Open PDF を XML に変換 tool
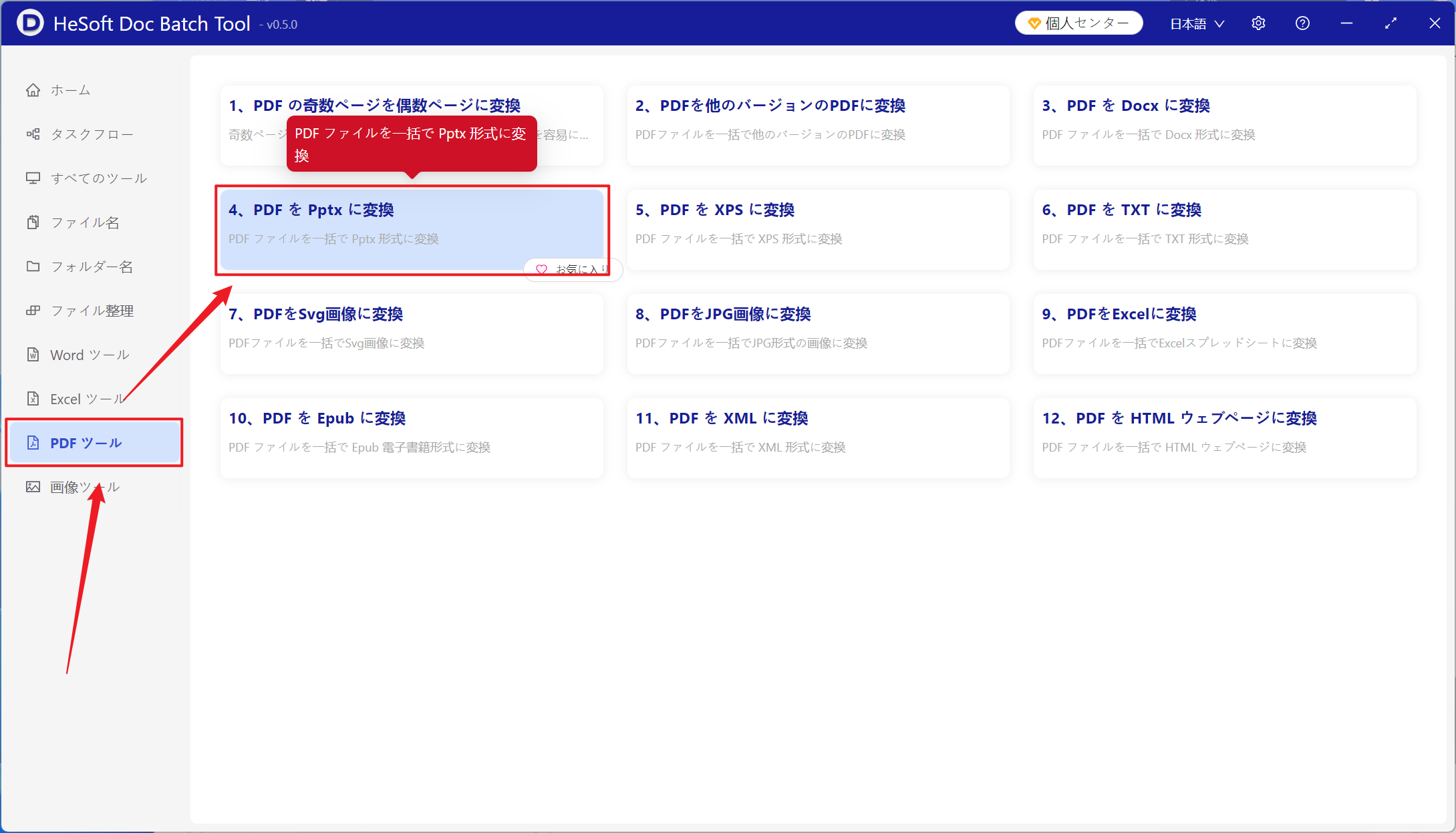1456x833 pixels. pyautogui.click(x=818, y=438)
